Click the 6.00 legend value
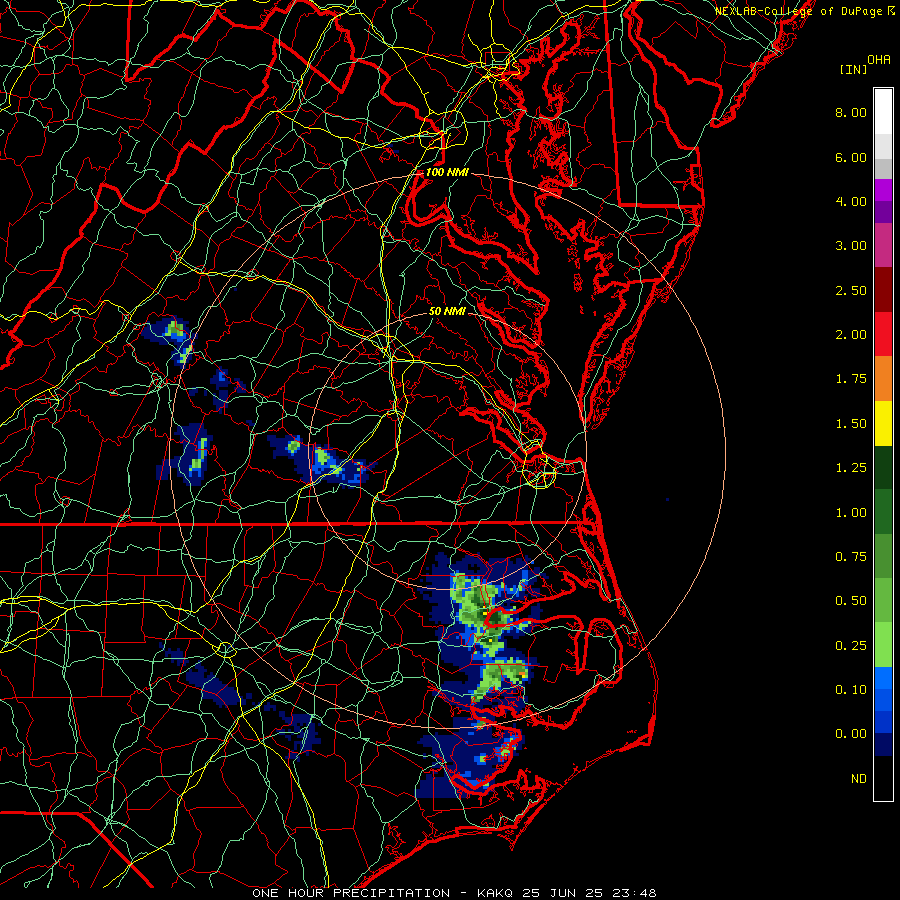The image size is (900, 900). [x=851, y=157]
